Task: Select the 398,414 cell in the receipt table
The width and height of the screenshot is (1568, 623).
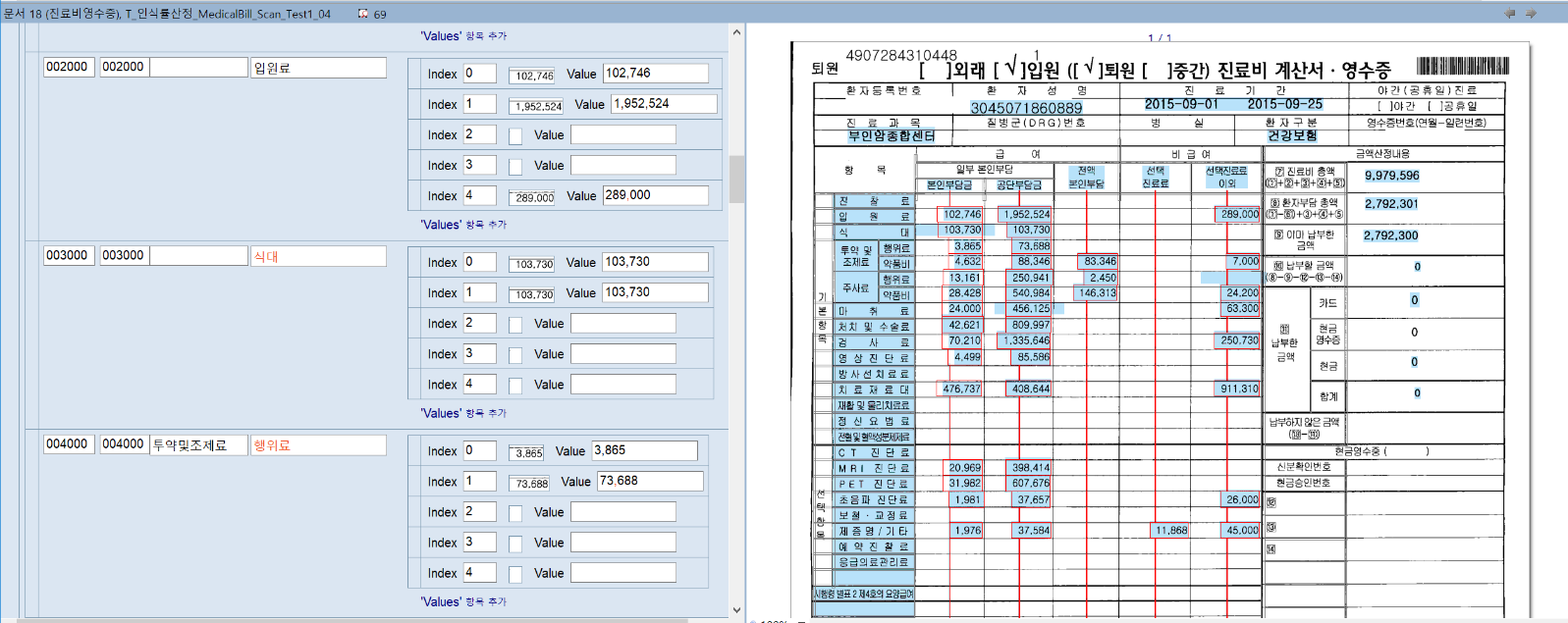Action: point(1030,468)
